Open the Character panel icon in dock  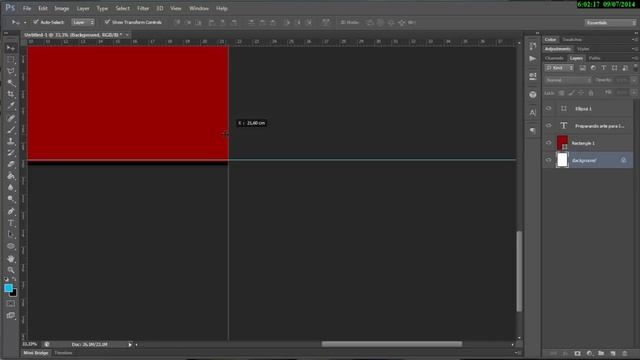click(x=533, y=113)
